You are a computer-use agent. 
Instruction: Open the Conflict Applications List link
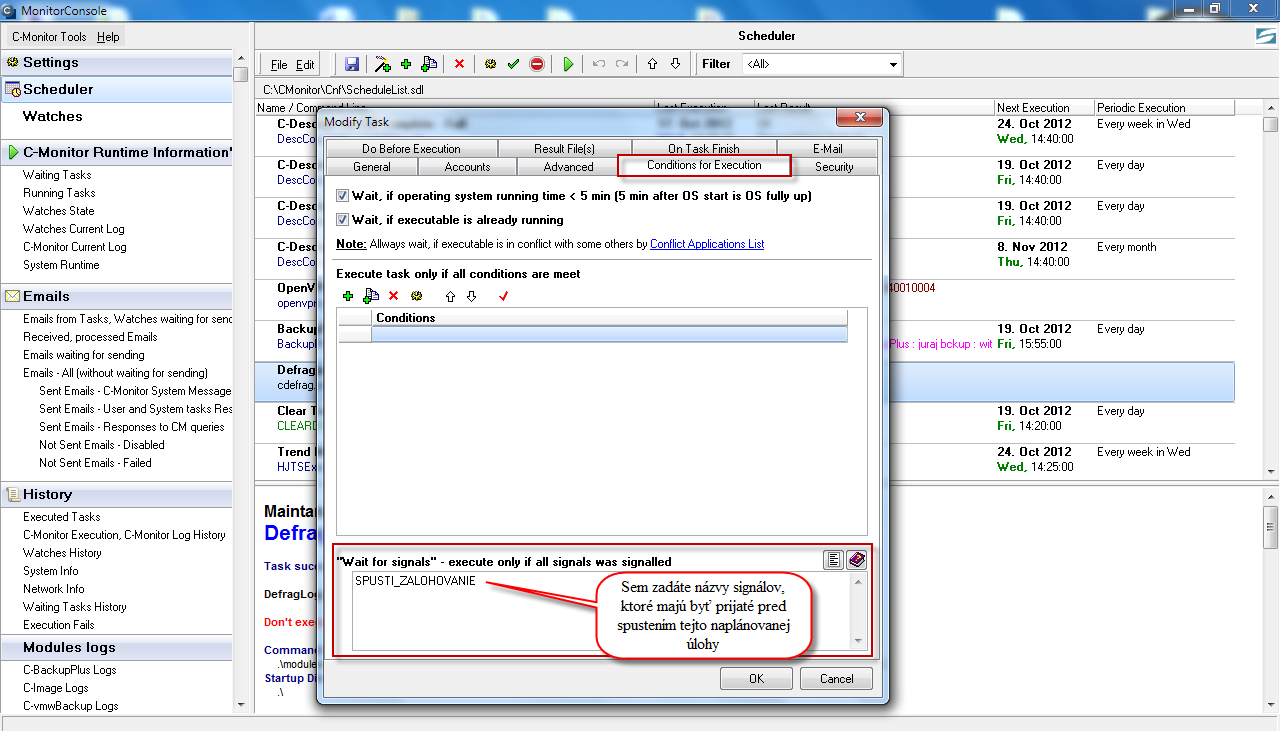coord(707,244)
